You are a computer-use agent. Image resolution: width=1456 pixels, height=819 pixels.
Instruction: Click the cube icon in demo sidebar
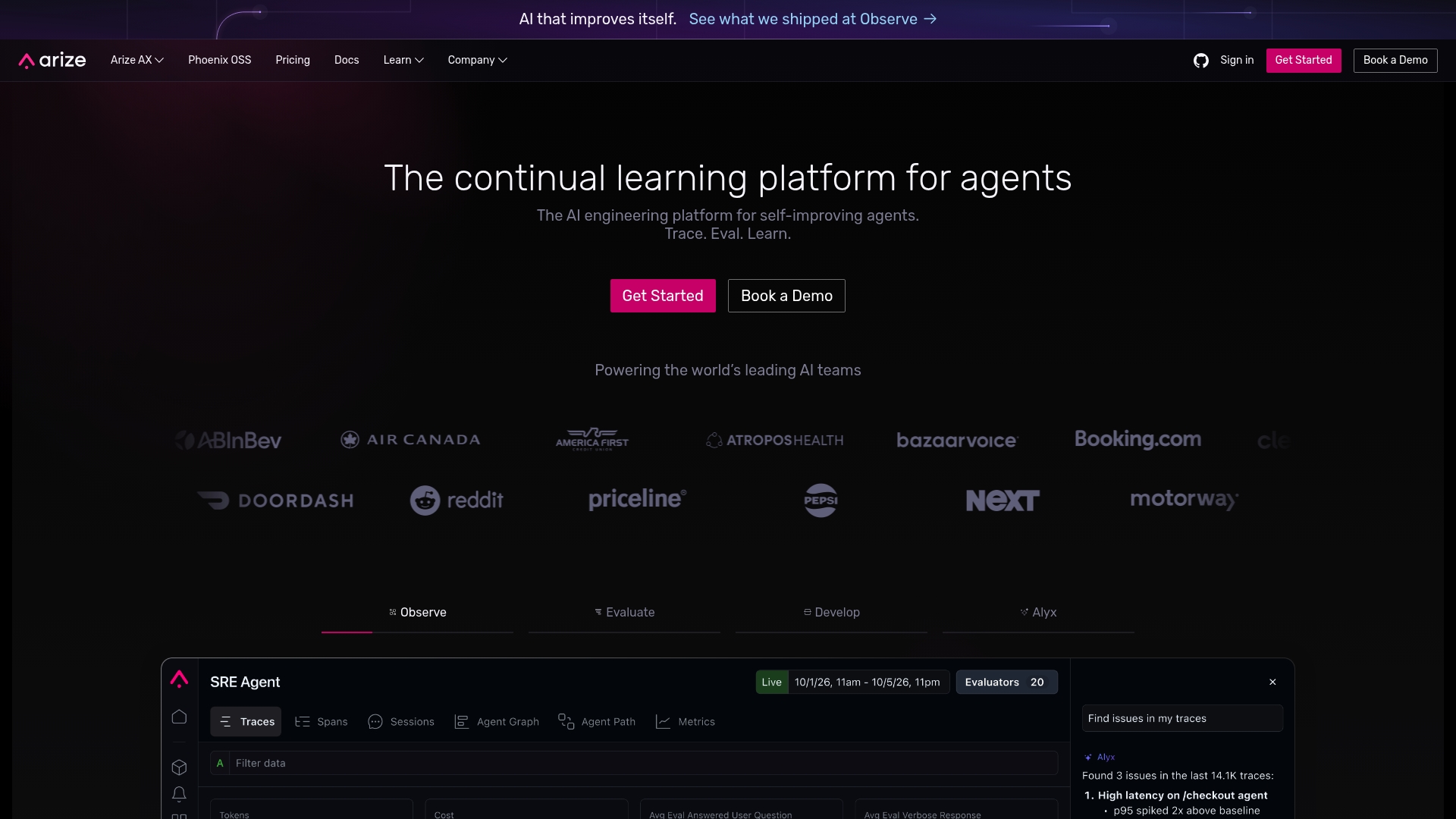tap(179, 767)
